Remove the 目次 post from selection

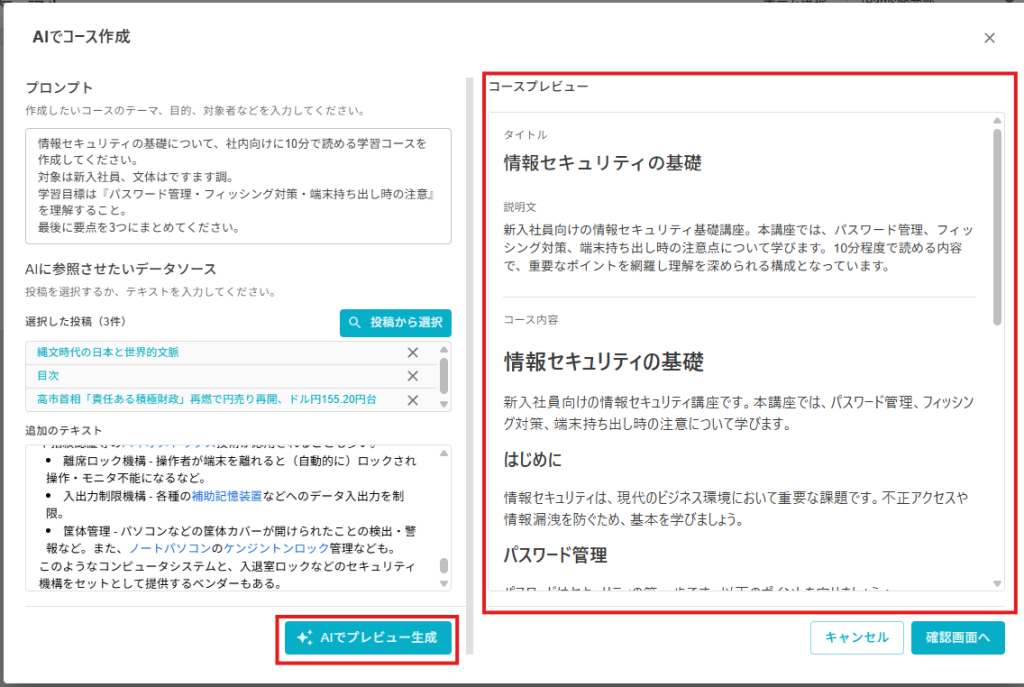coord(412,376)
